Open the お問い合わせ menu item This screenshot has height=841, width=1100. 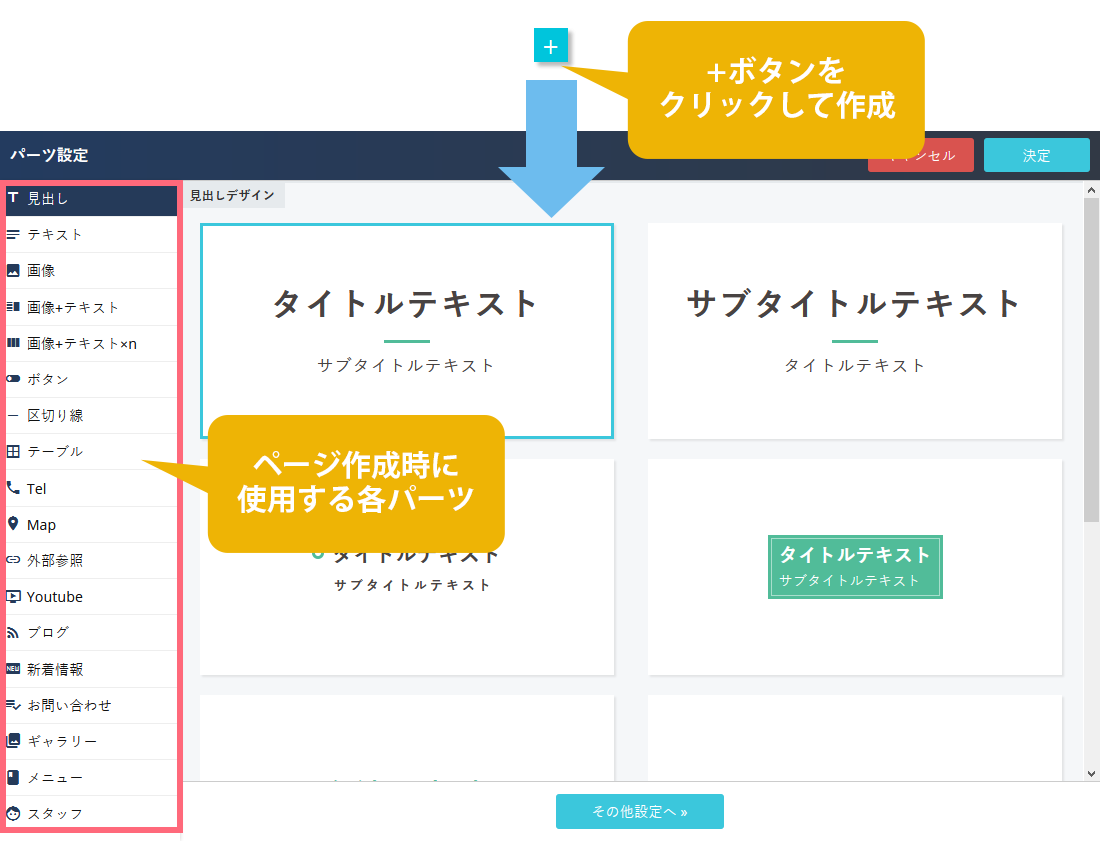point(69,705)
